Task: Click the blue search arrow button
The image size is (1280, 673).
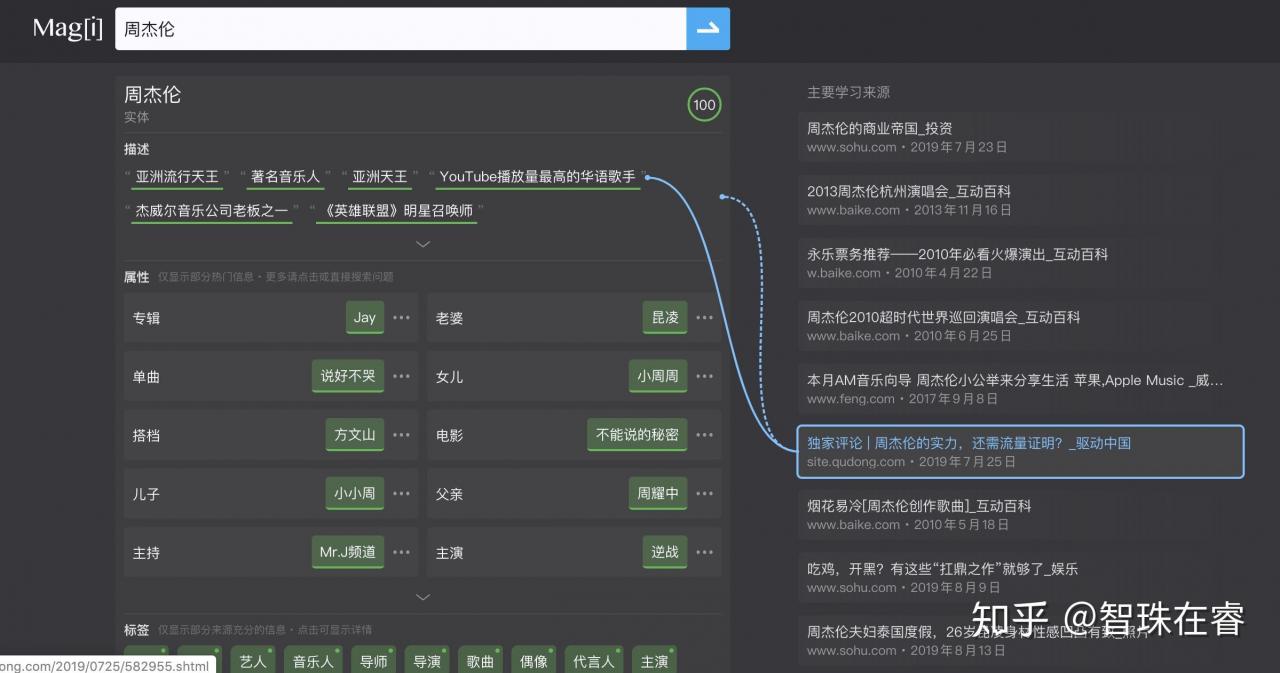Action: click(708, 29)
